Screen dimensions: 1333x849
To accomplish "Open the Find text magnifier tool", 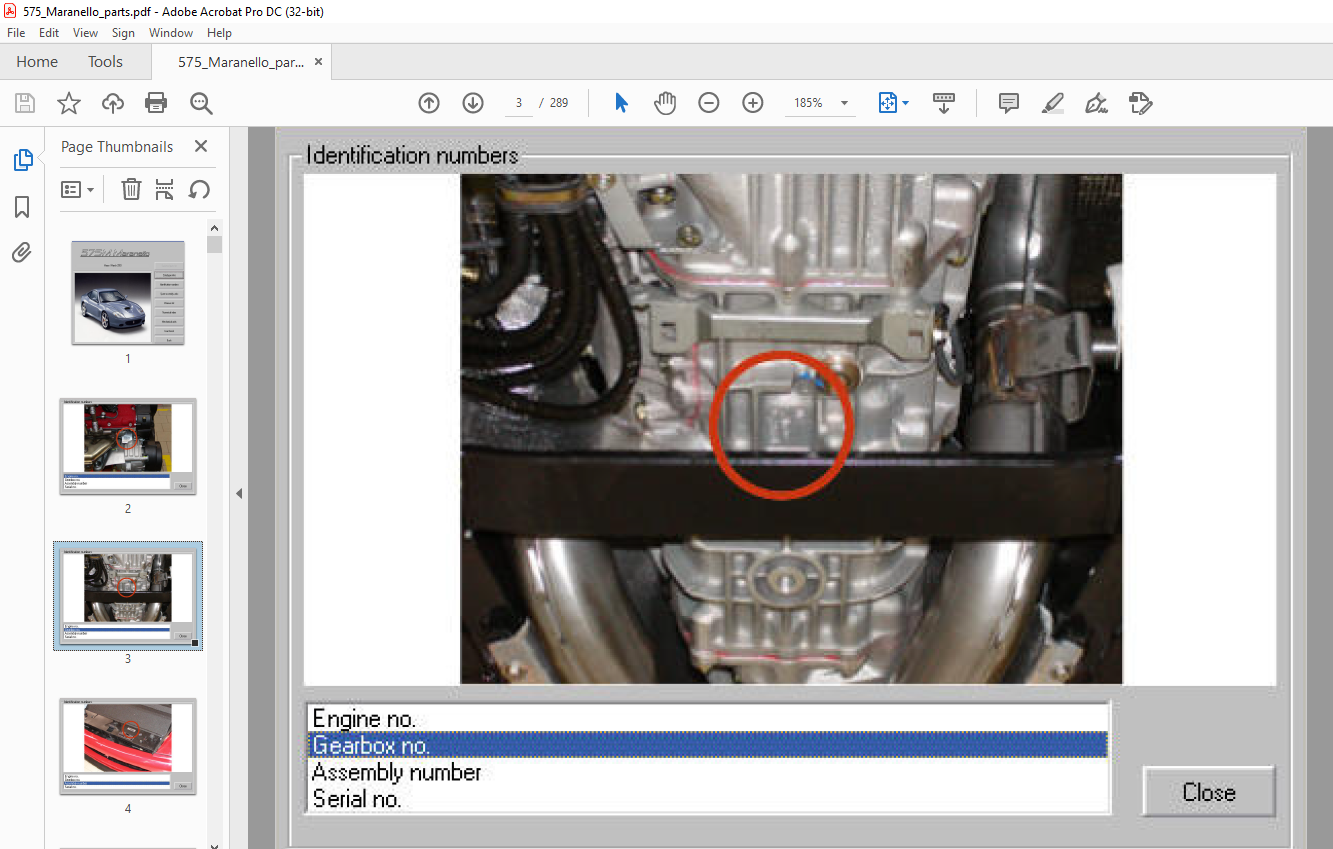I will tap(201, 103).
